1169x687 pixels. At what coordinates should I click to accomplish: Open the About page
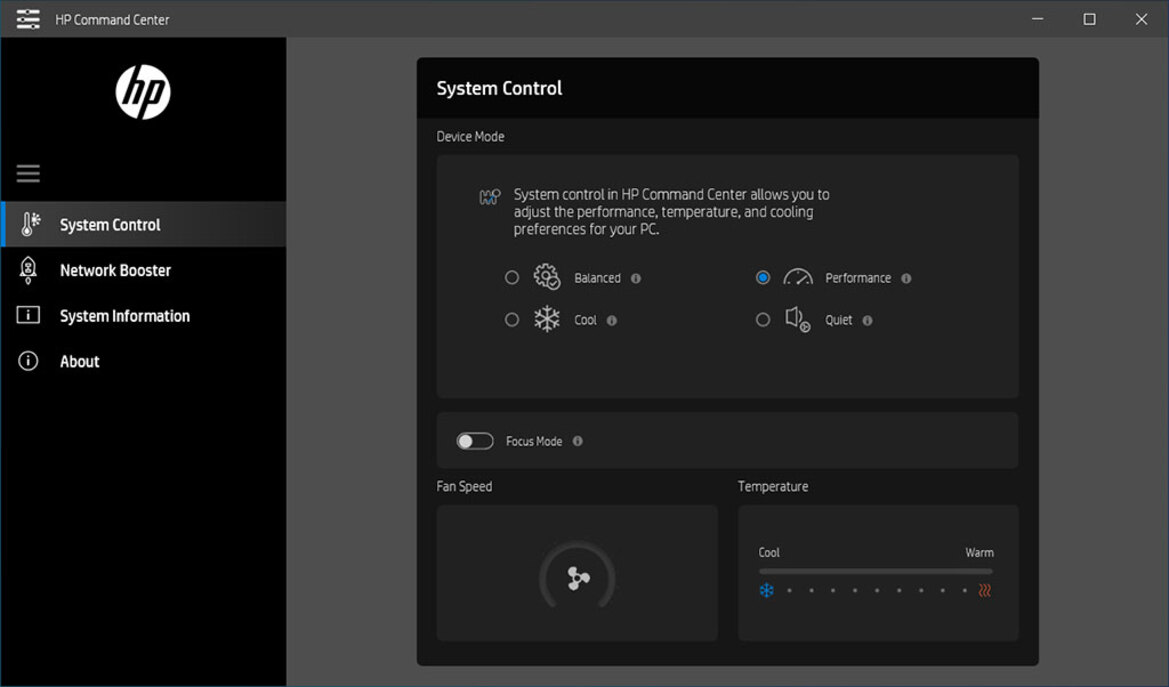143,361
